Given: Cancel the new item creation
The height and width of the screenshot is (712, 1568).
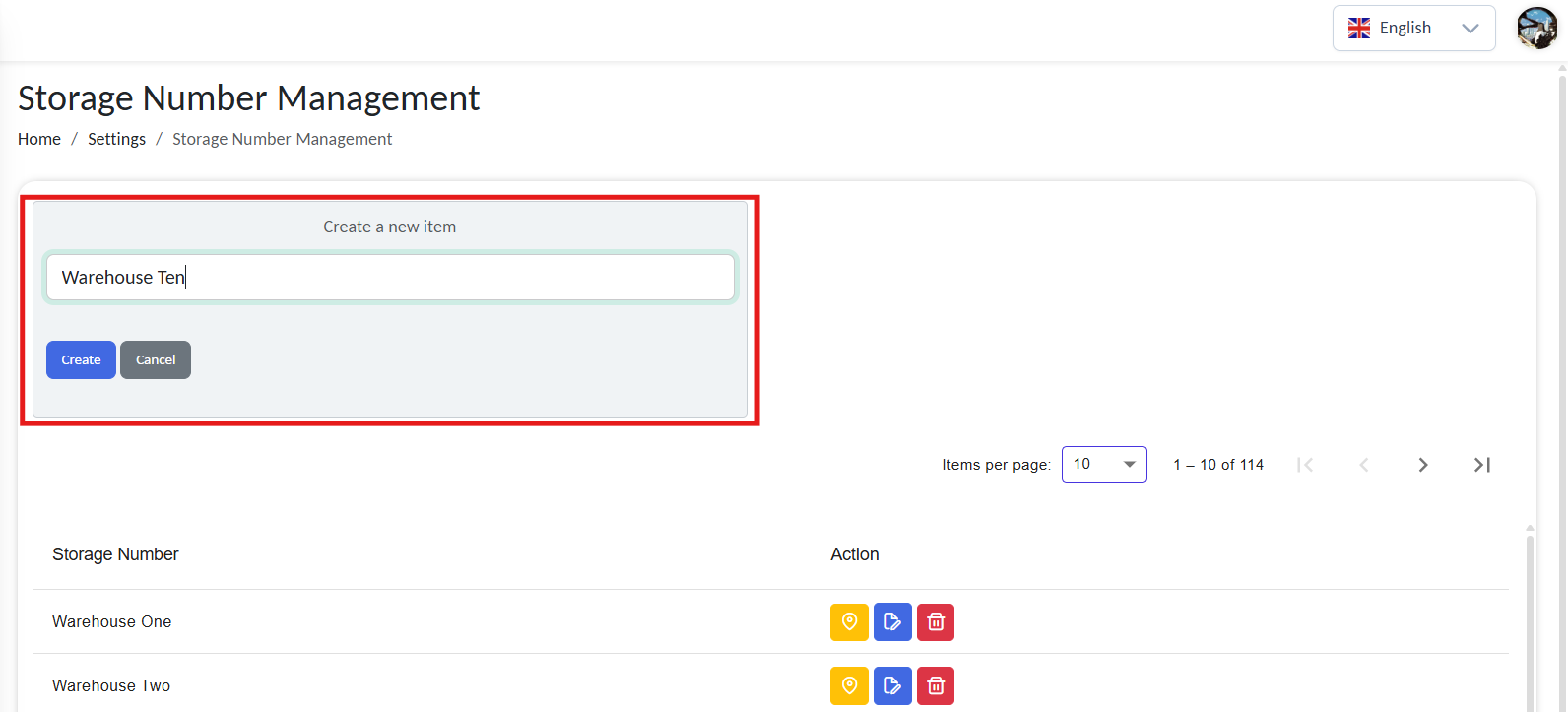Looking at the screenshot, I should pos(156,360).
